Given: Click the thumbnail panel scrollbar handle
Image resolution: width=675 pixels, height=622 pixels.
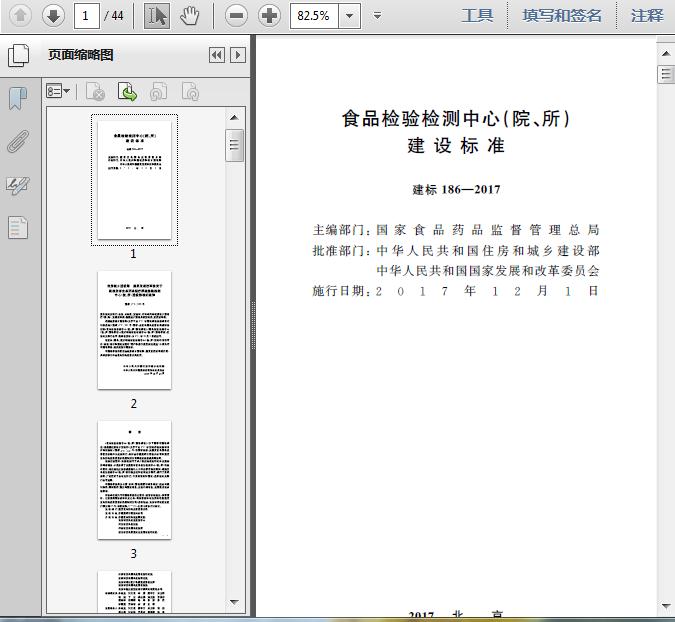Looking at the screenshot, I should point(234,145).
